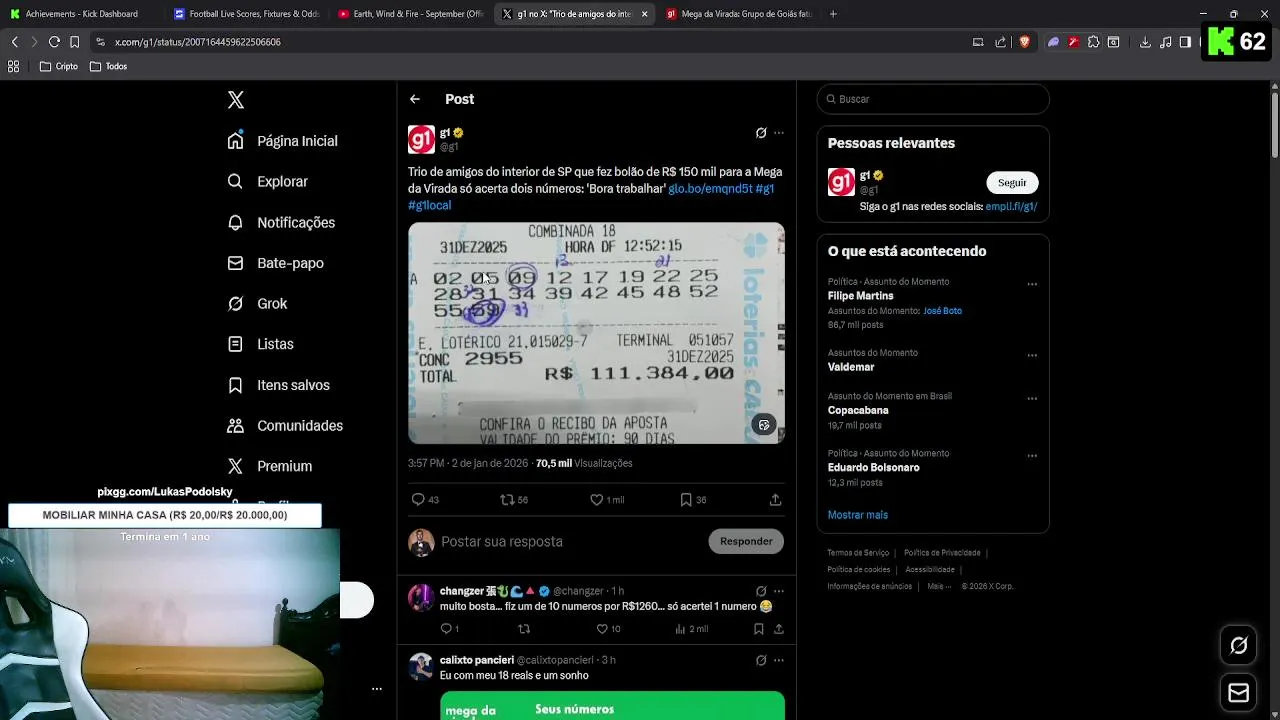Switch to Football Live Scores tab
Image resolution: width=1280 pixels, height=720 pixels.
pos(246,14)
